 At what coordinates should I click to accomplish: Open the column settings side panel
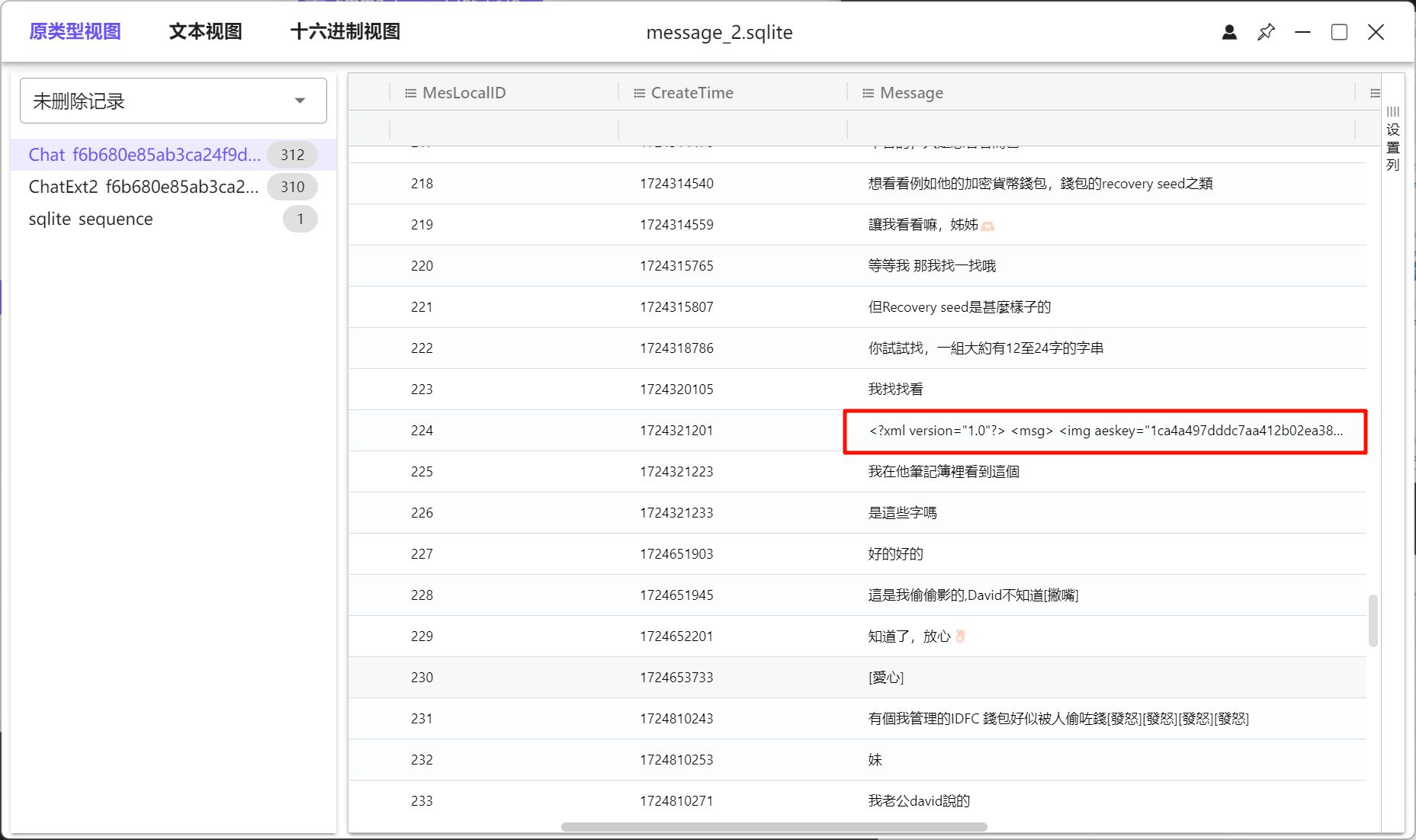(1393, 139)
